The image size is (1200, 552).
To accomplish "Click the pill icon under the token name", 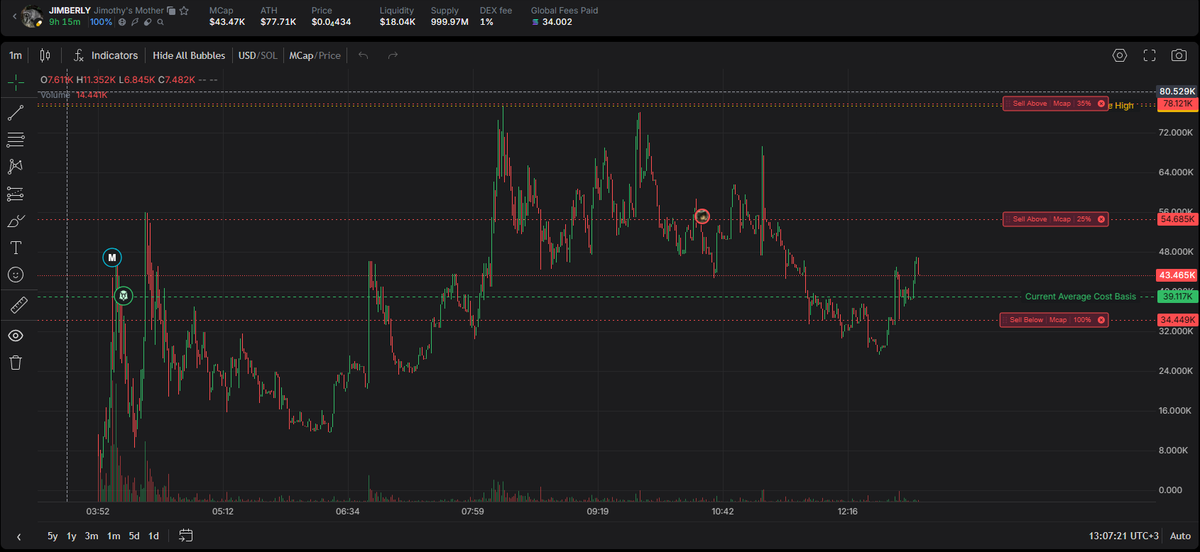I will point(147,21).
